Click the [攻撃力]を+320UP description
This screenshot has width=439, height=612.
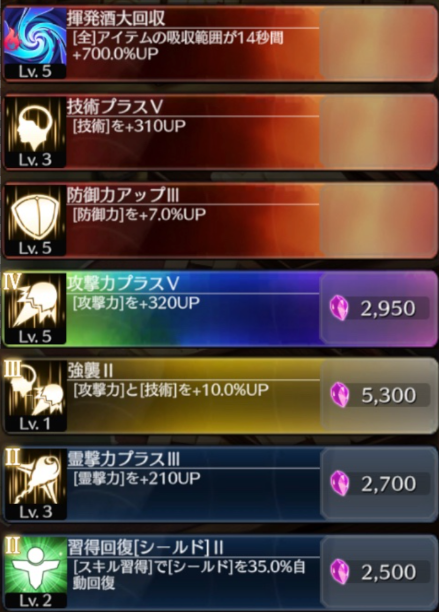[136, 303]
